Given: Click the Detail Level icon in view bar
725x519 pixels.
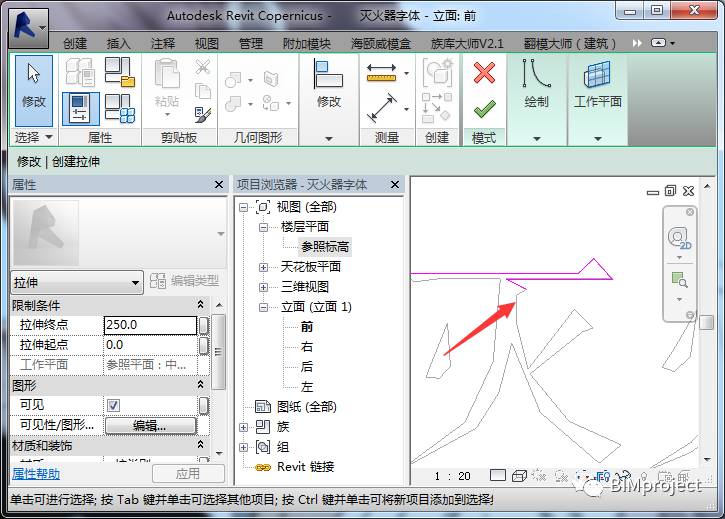Looking at the screenshot, I should click(498, 475).
